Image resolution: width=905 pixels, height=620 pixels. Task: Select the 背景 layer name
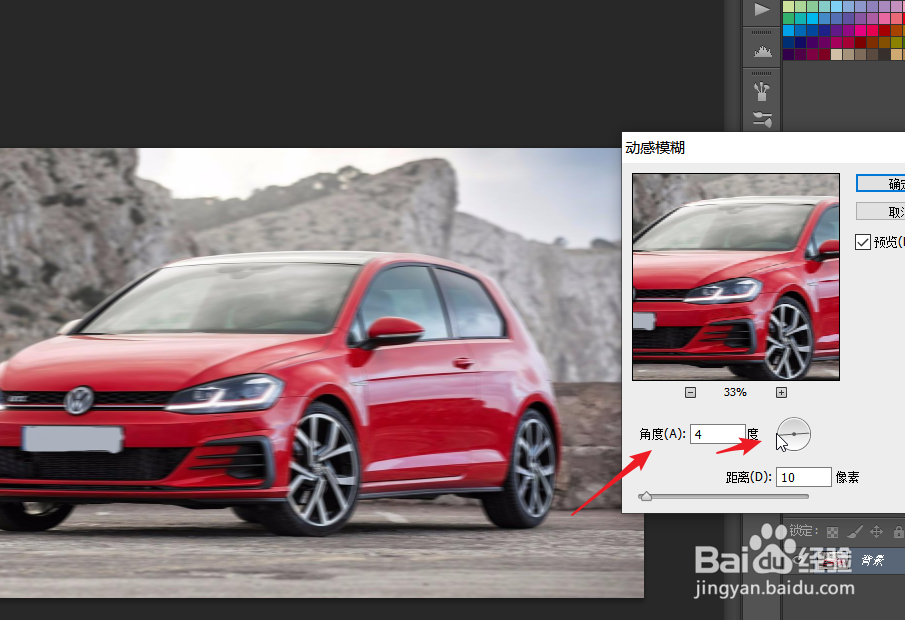point(872,560)
